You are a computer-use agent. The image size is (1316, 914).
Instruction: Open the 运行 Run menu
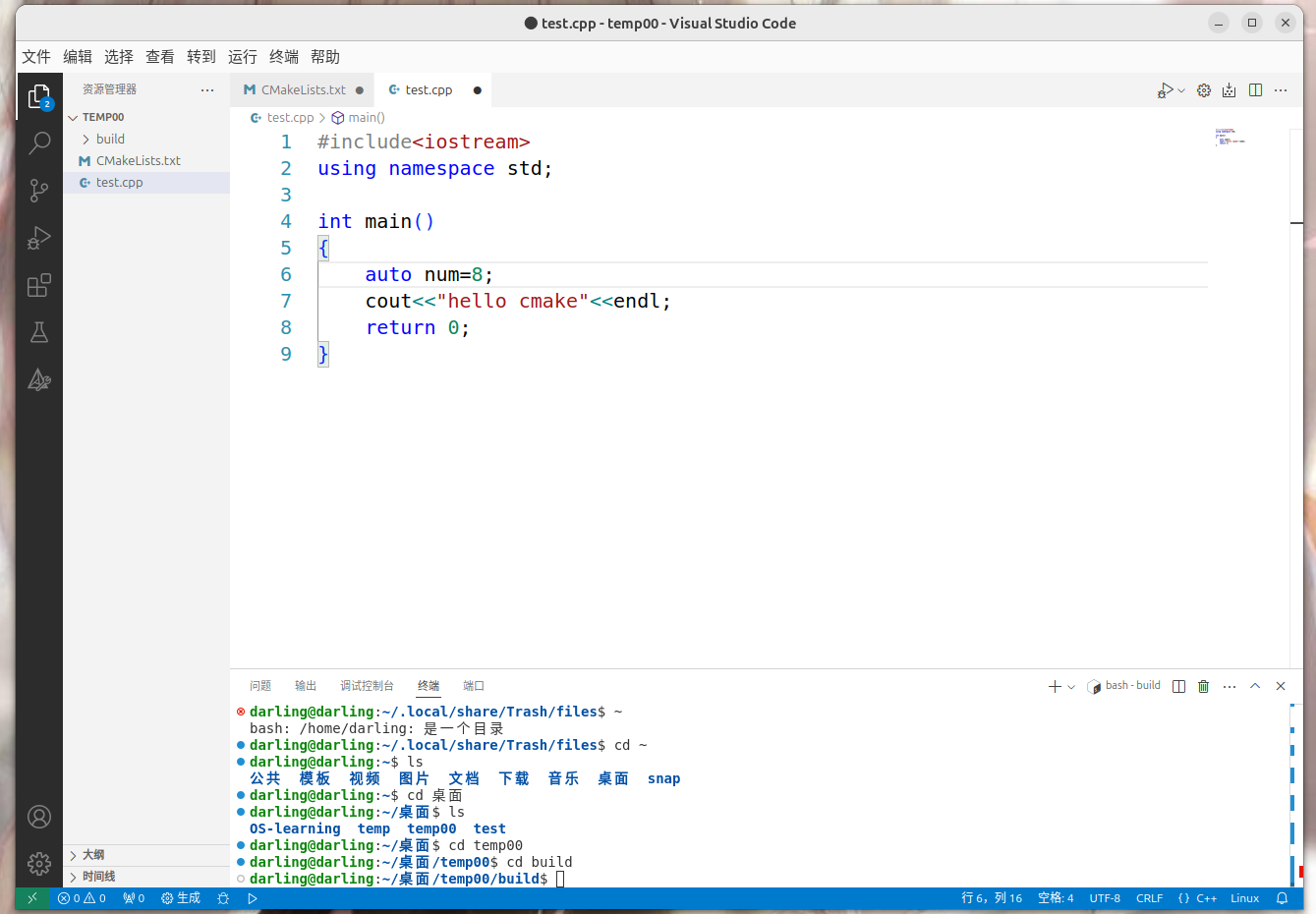point(243,57)
